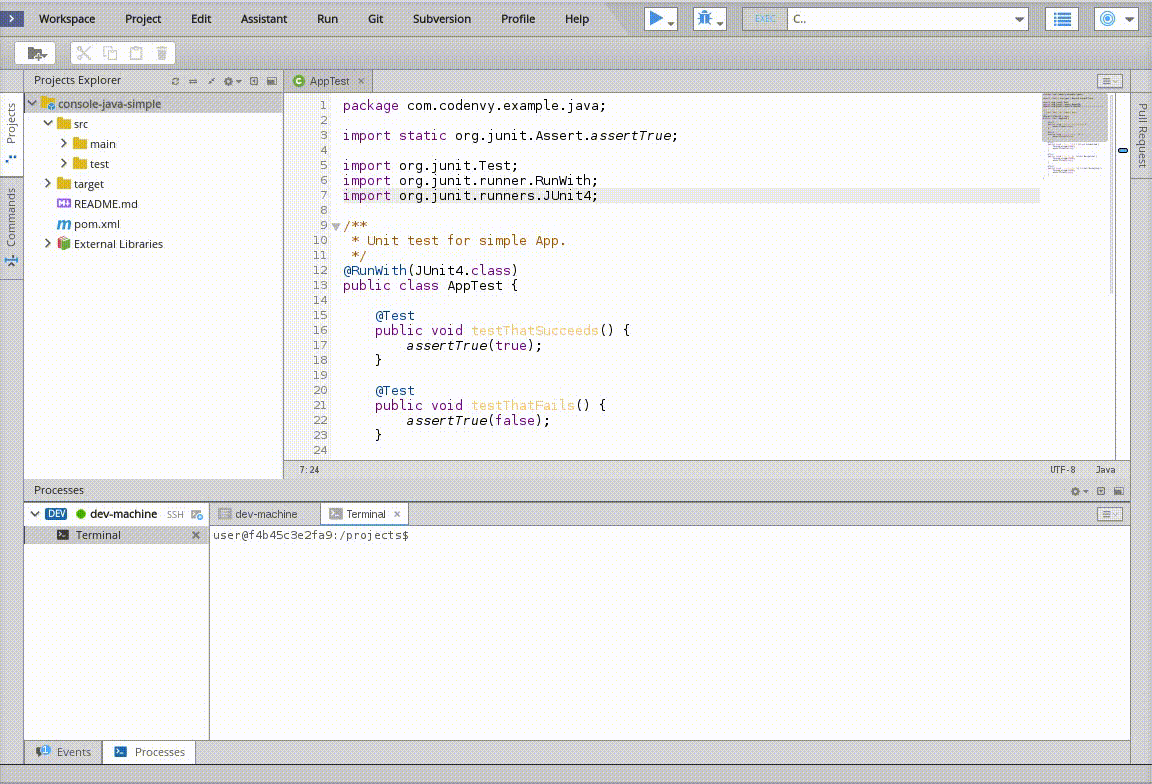
Task: Open the Profile menu
Action: 518,19
